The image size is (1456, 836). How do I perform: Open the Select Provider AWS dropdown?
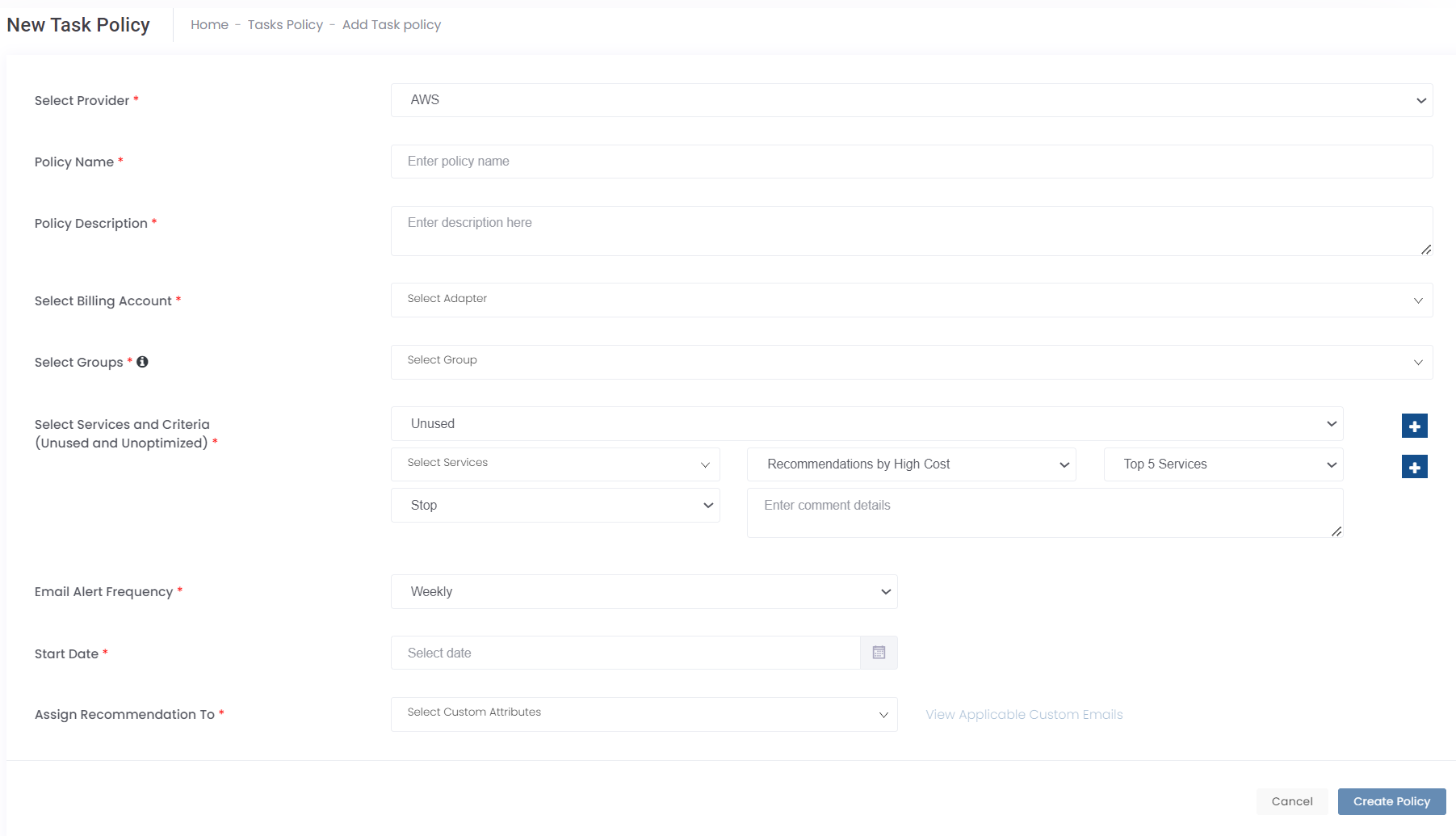click(911, 100)
